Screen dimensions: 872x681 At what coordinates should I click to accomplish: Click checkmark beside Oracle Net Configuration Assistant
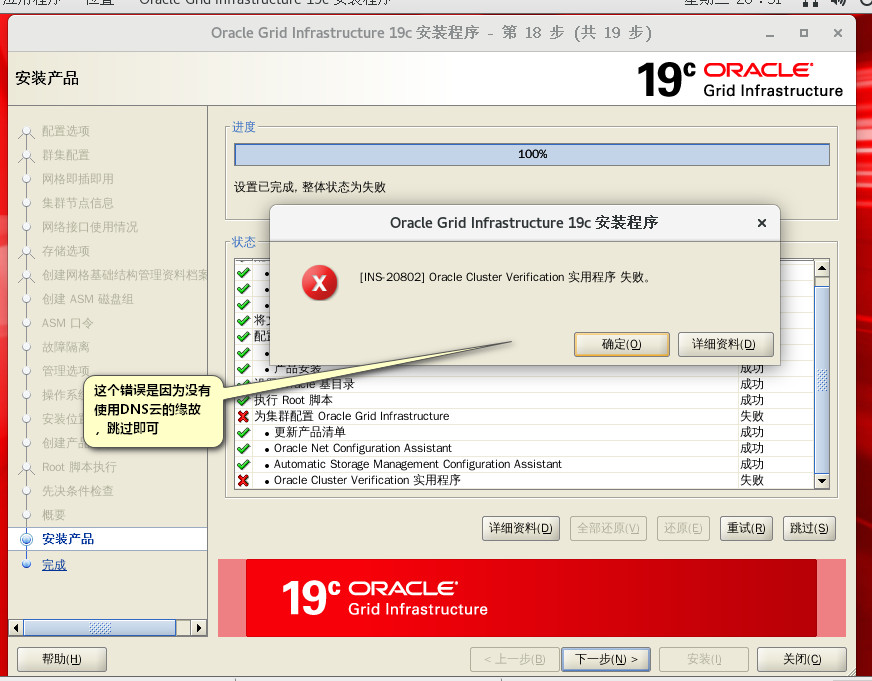click(245, 448)
